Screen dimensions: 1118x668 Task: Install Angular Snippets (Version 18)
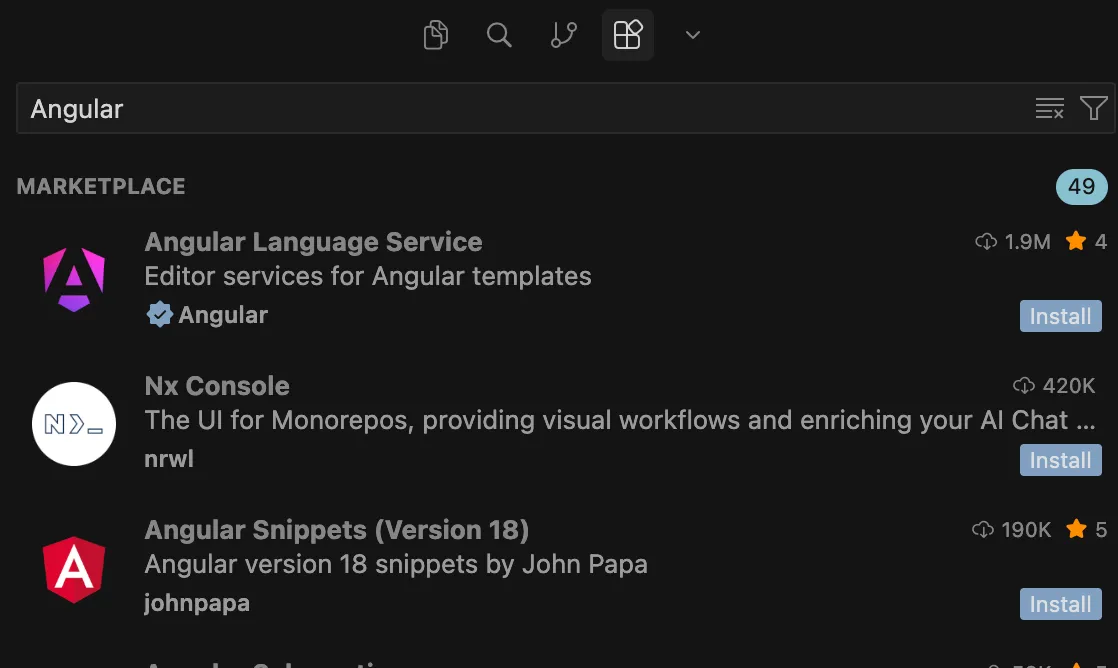click(1060, 604)
